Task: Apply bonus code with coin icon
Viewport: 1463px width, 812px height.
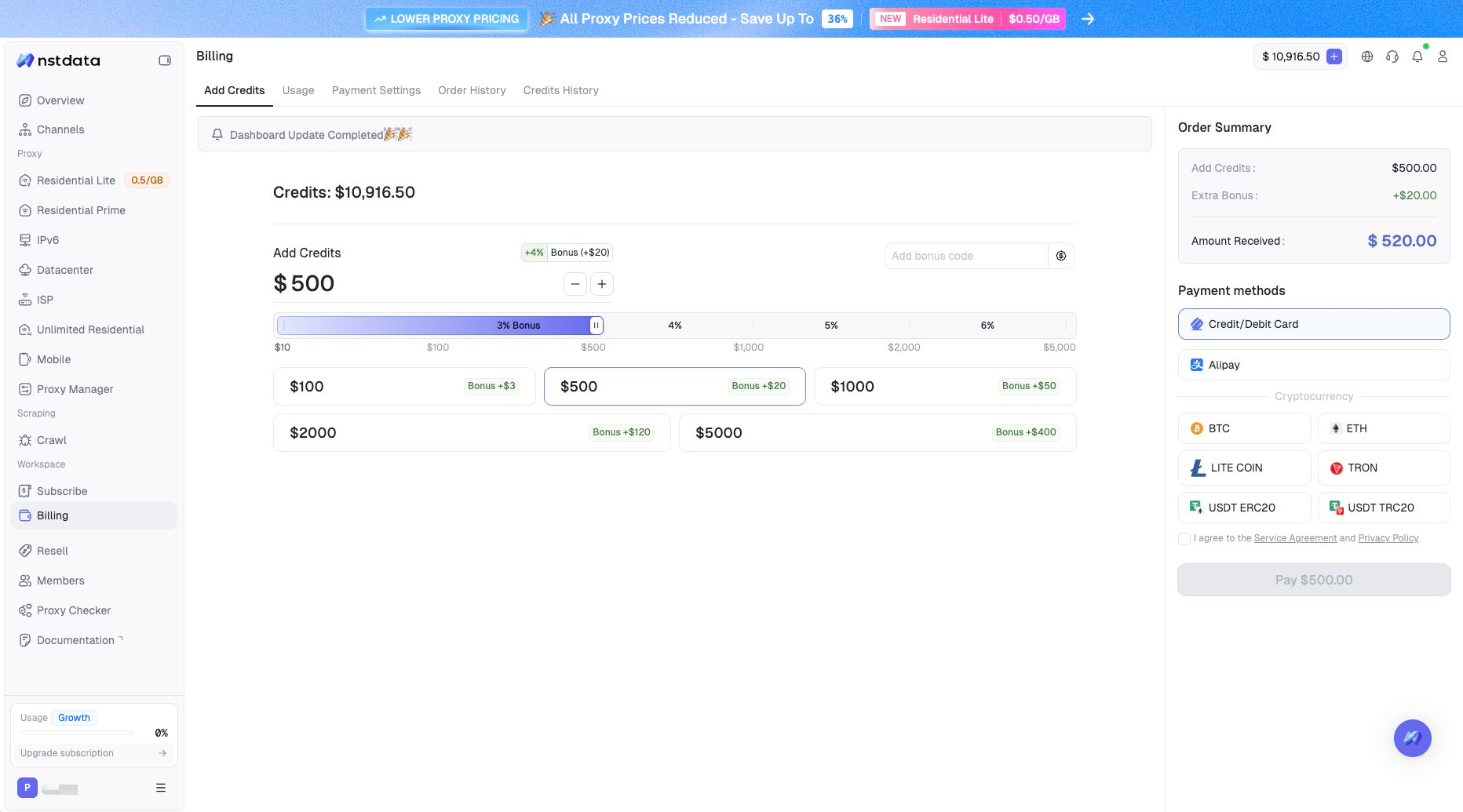Action: [x=1061, y=256]
